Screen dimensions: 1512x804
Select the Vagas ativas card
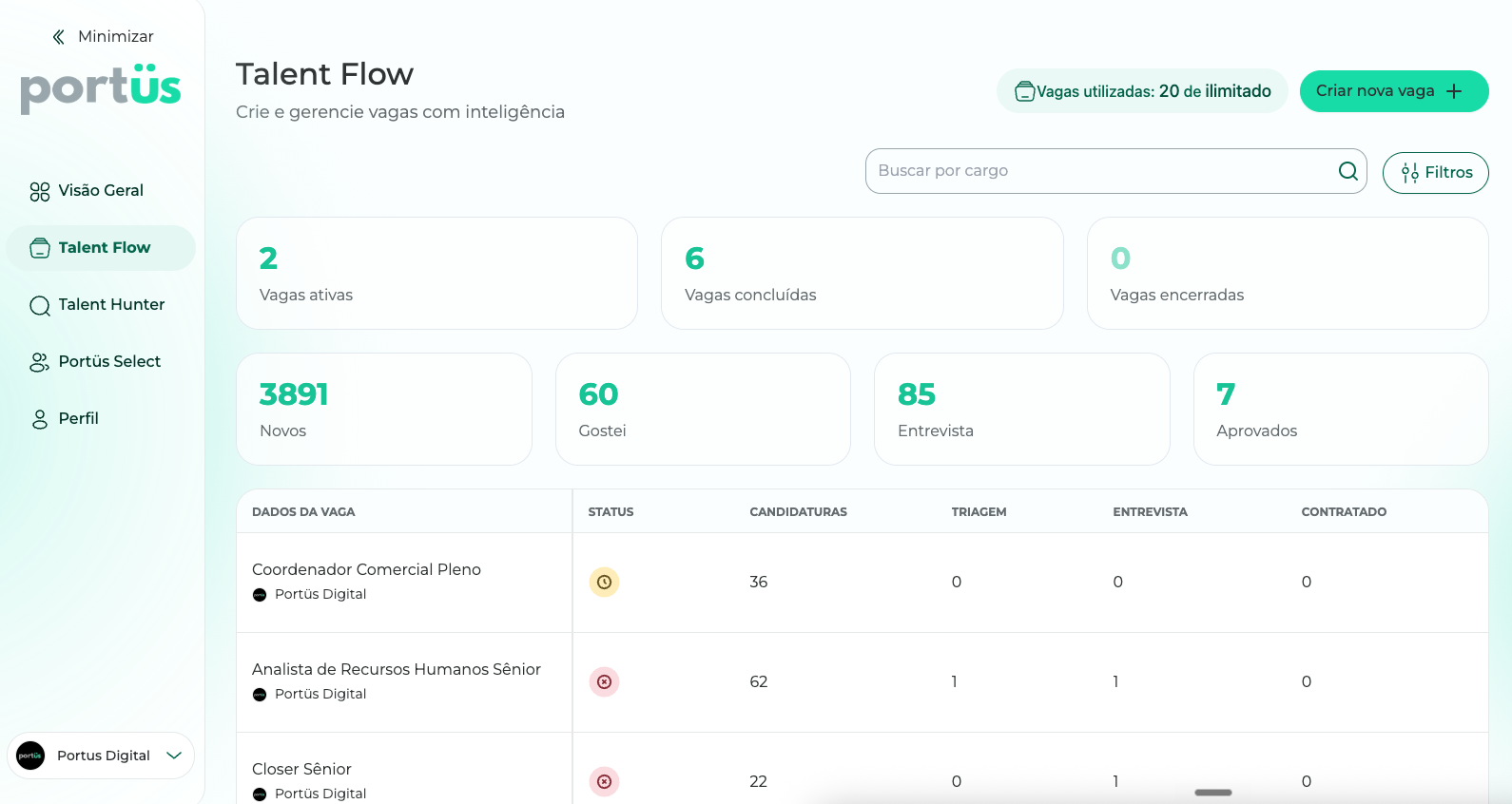(436, 274)
